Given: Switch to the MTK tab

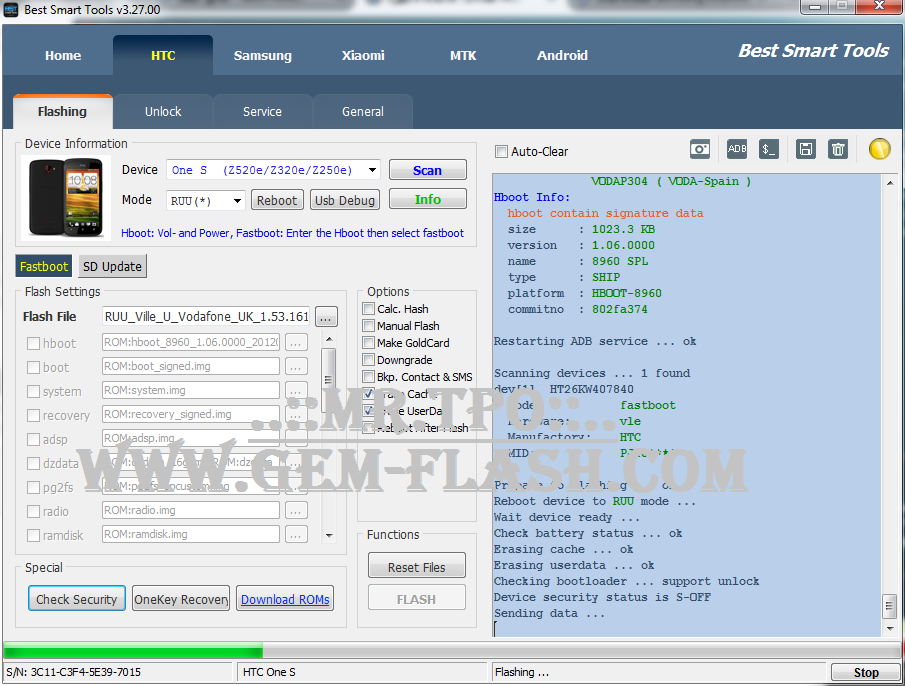Looking at the screenshot, I should click(x=463, y=55).
